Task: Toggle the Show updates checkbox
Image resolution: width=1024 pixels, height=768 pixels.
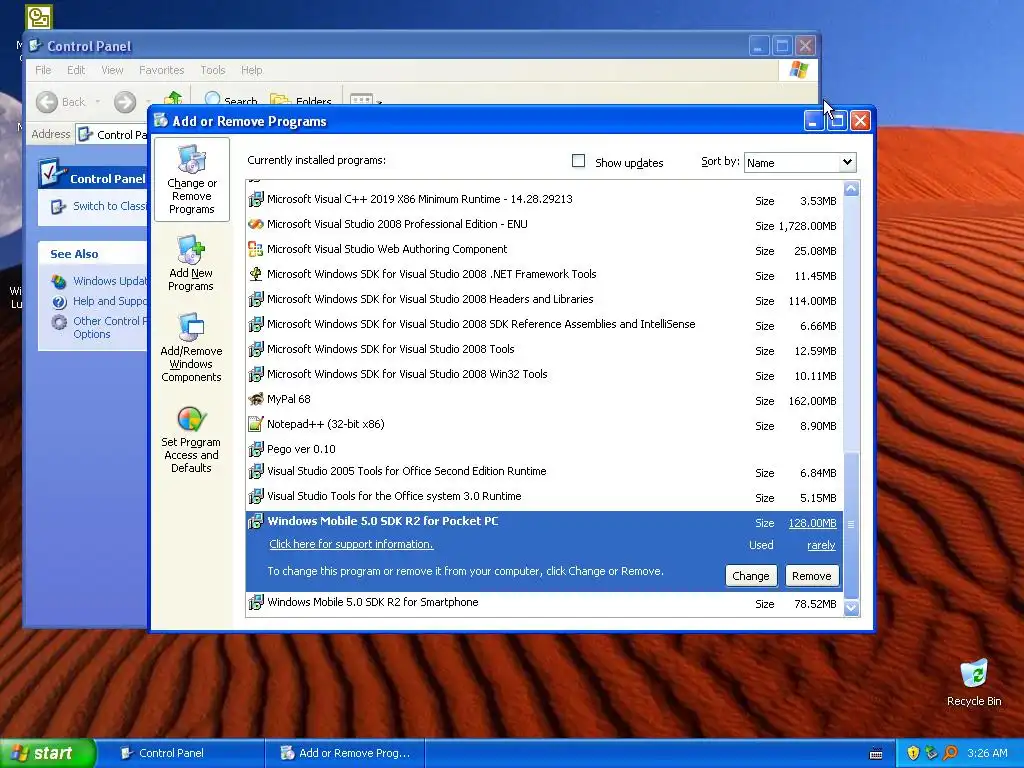Action: [x=578, y=161]
